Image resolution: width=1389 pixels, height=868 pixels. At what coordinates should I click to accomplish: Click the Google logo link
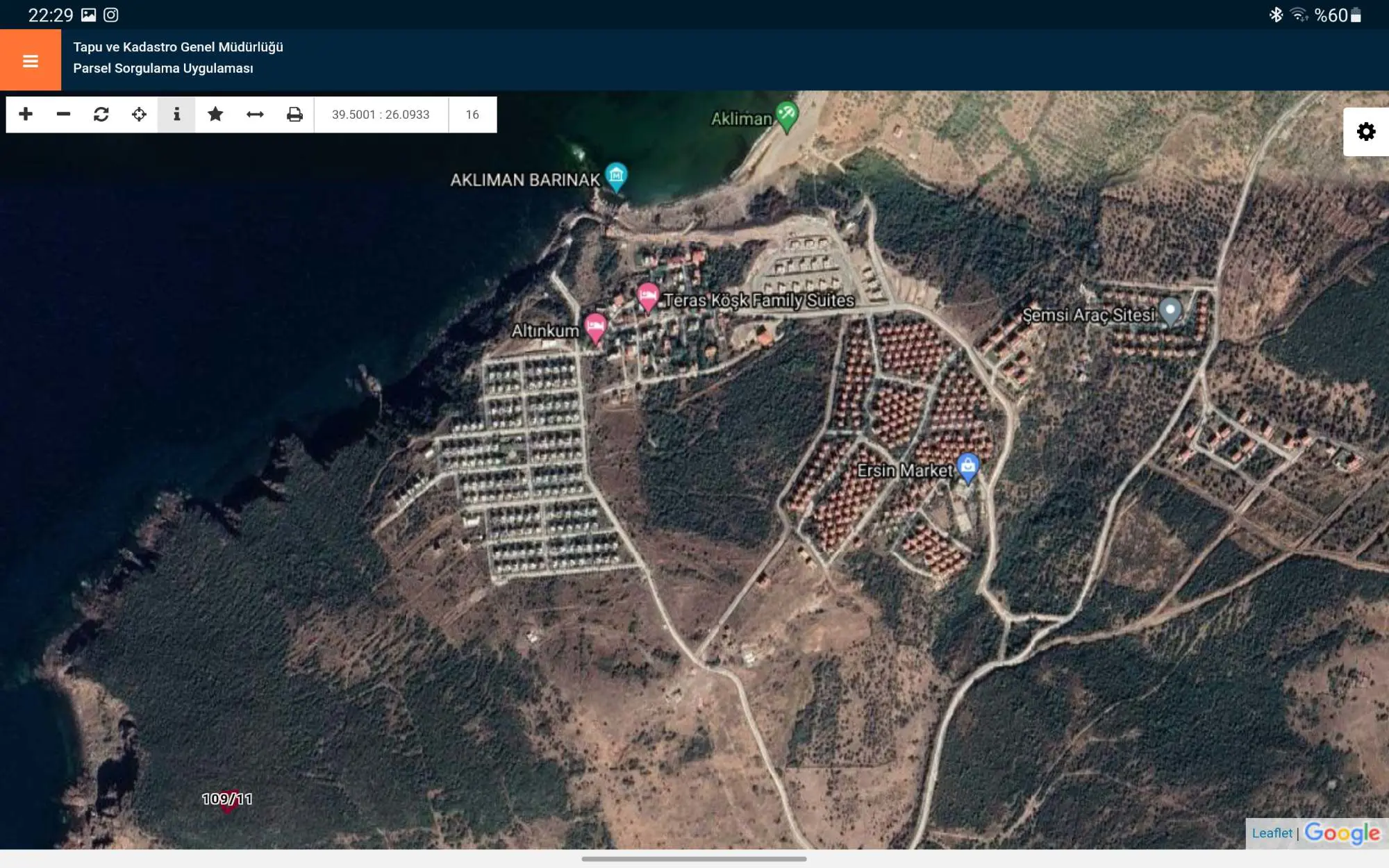(x=1342, y=833)
